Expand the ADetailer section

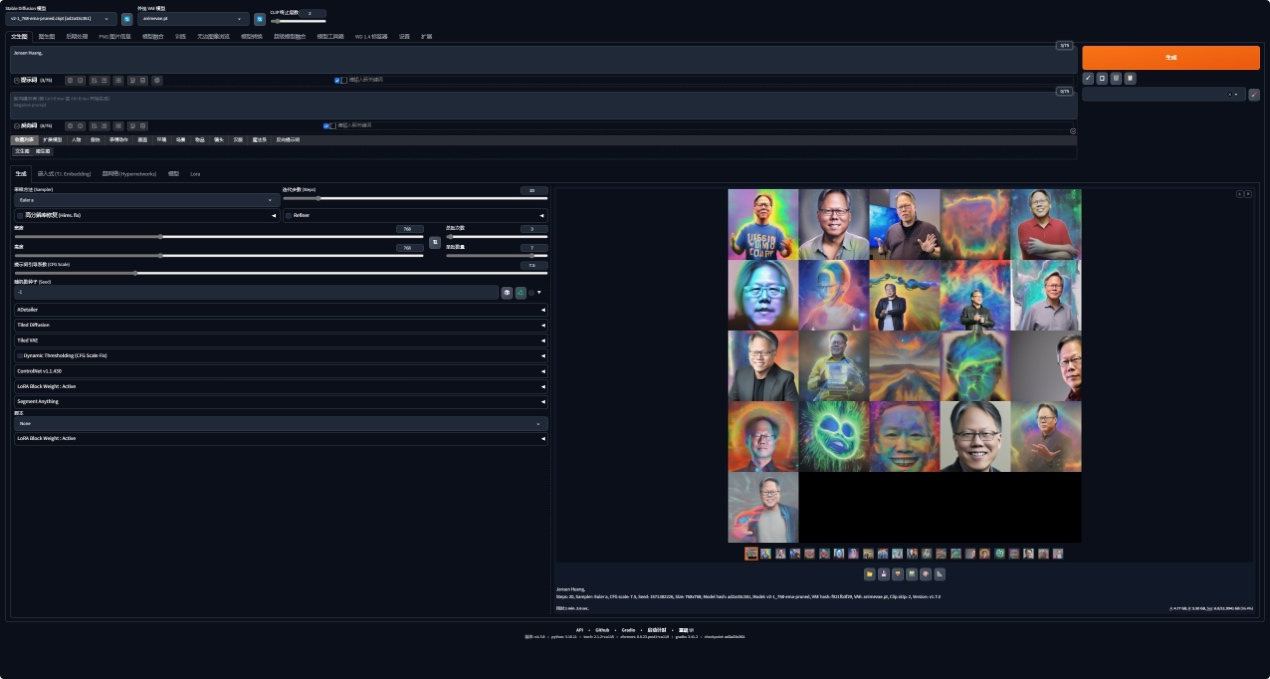pos(280,310)
